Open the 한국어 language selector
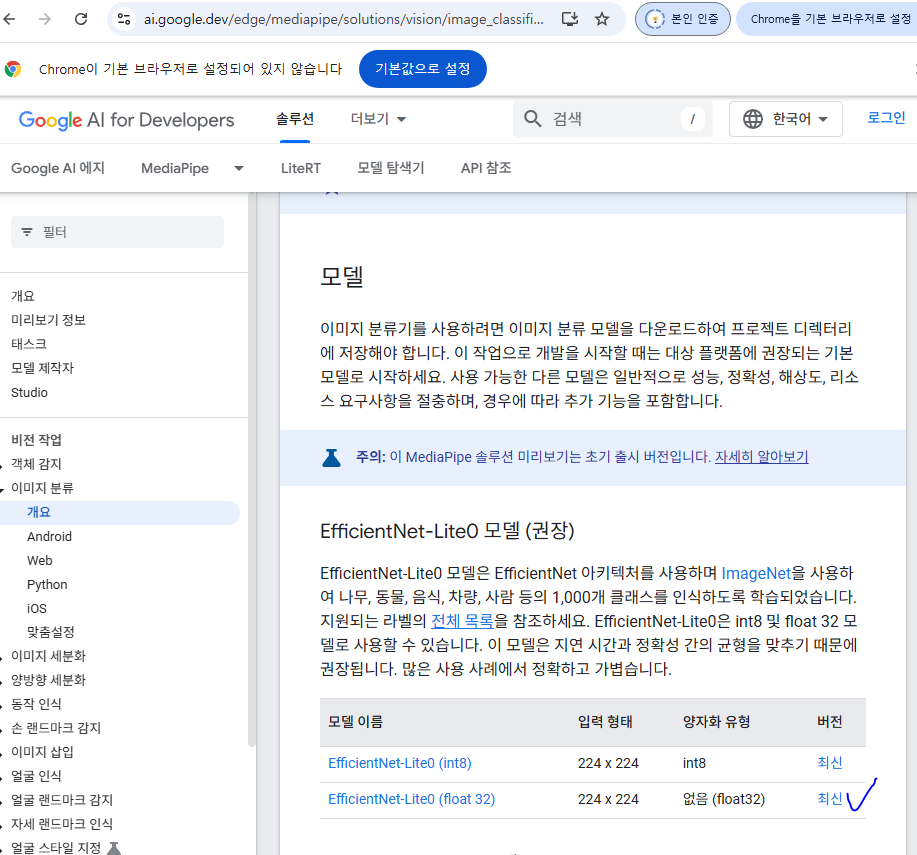Image resolution: width=917 pixels, height=855 pixels. coord(785,119)
